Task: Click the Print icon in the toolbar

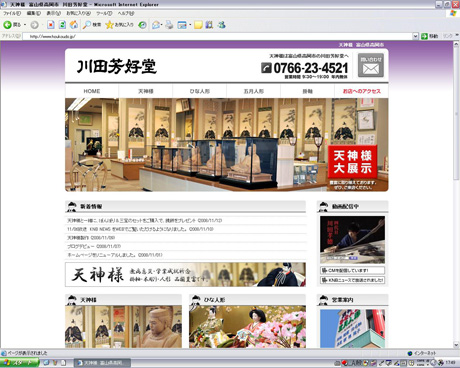Action: (169, 25)
